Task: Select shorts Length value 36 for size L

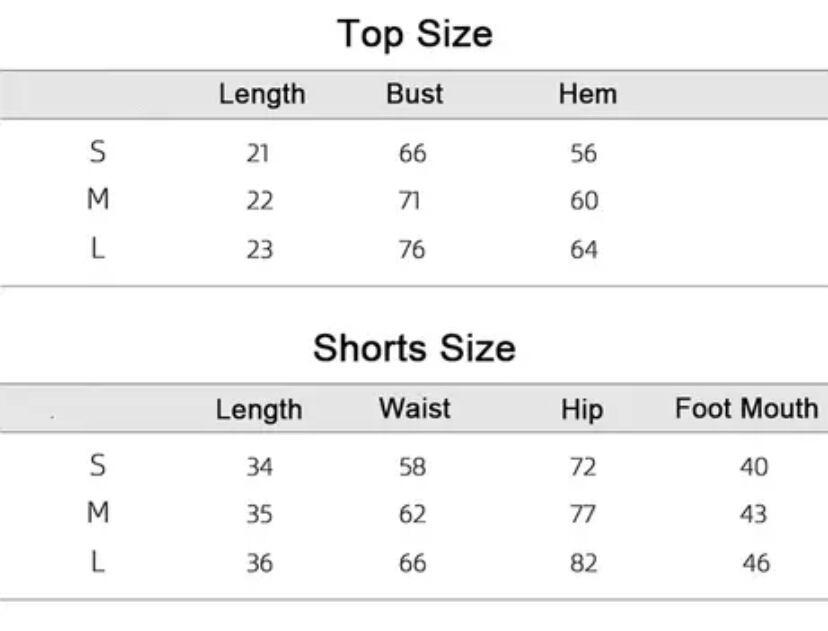Action: pos(259,563)
